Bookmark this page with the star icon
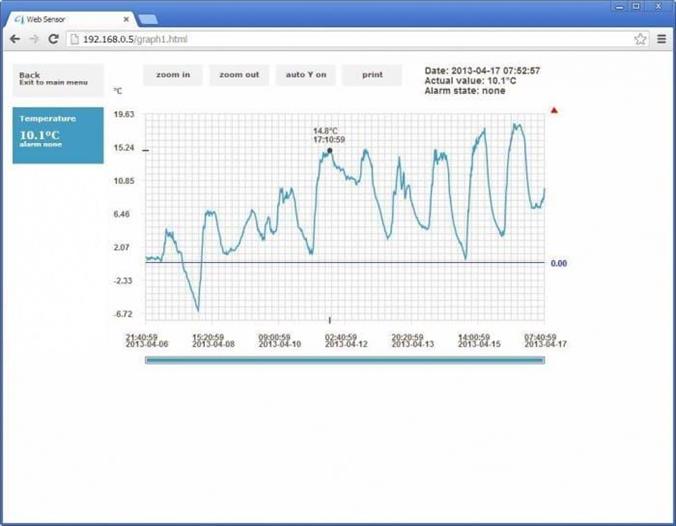 (x=640, y=39)
